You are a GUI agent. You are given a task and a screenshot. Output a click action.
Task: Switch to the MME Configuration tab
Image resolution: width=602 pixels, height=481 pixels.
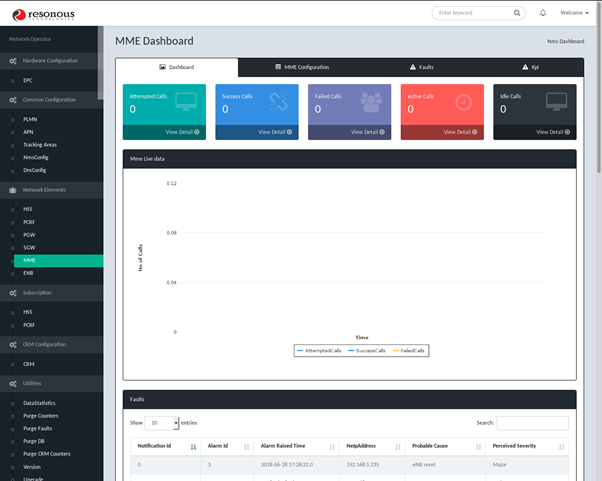[301, 67]
